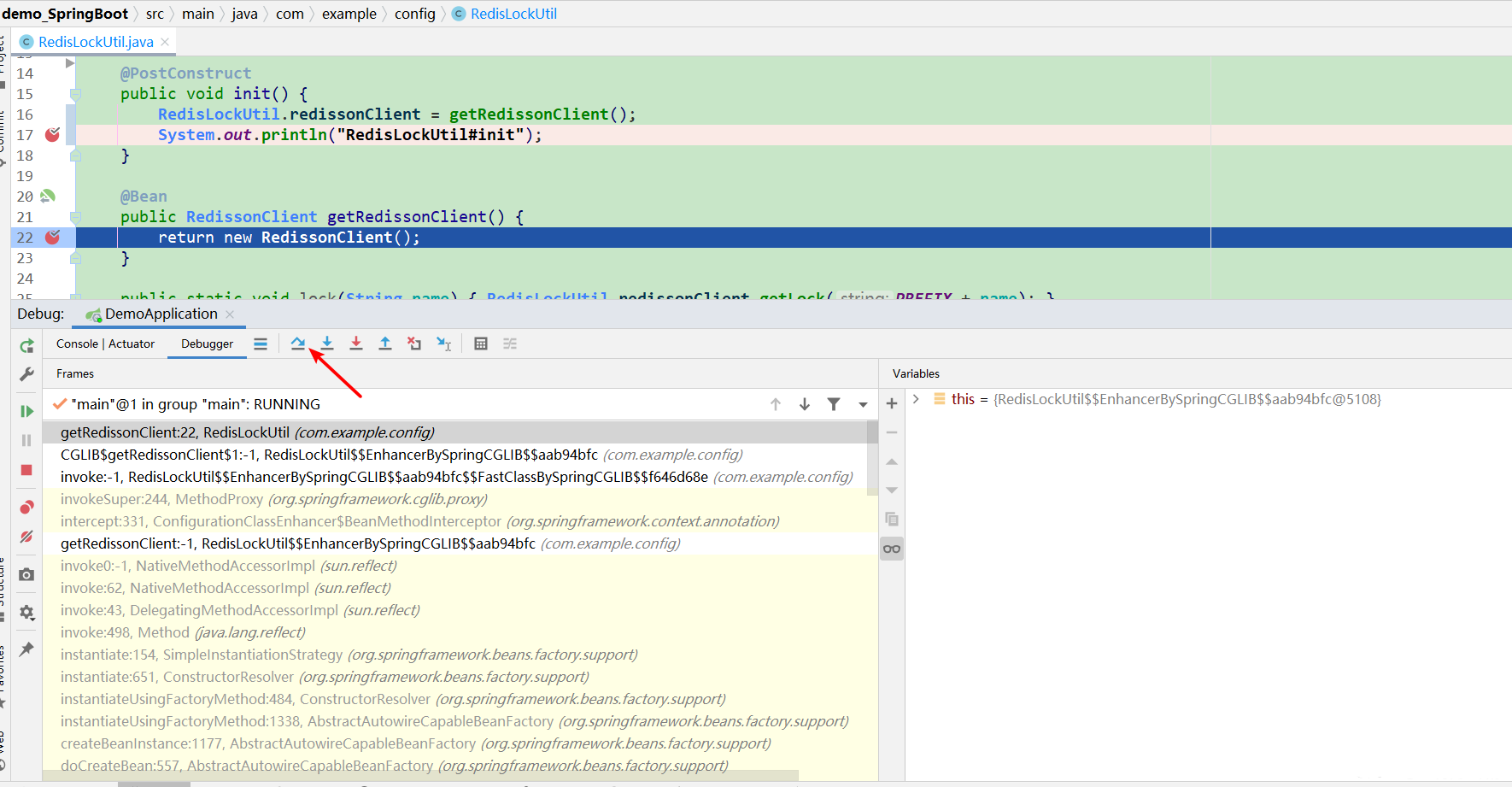Duplicate watch with the copy icon
Viewport: 1512px width, 787px height.
[x=892, y=520]
